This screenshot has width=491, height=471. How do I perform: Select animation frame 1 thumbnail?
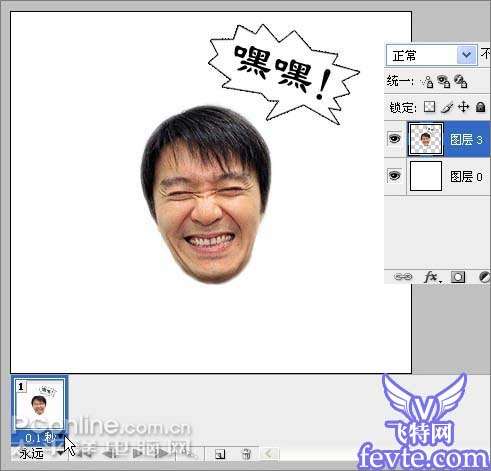[40, 404]
